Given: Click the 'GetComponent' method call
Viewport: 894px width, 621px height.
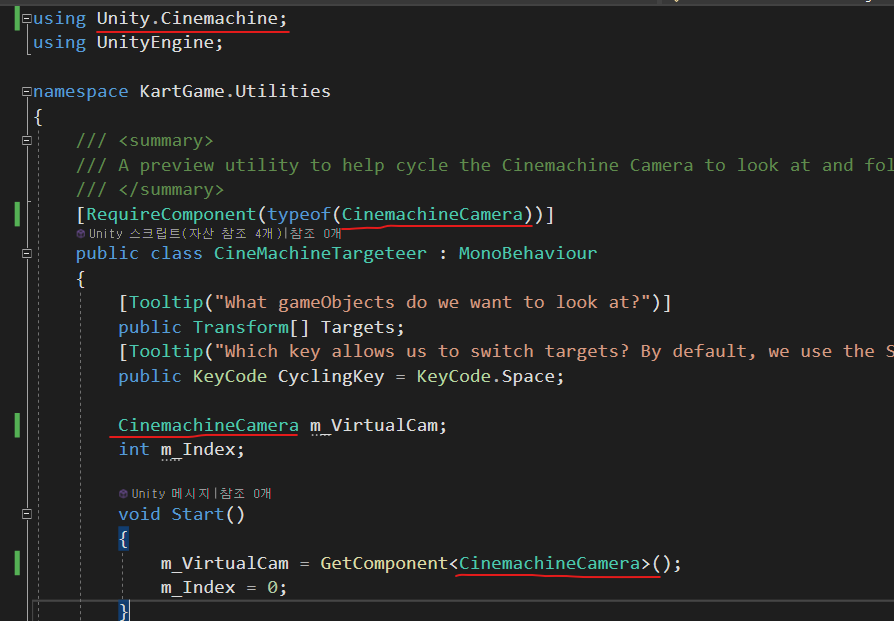Looking at the screenshot, I should point(384,563).
